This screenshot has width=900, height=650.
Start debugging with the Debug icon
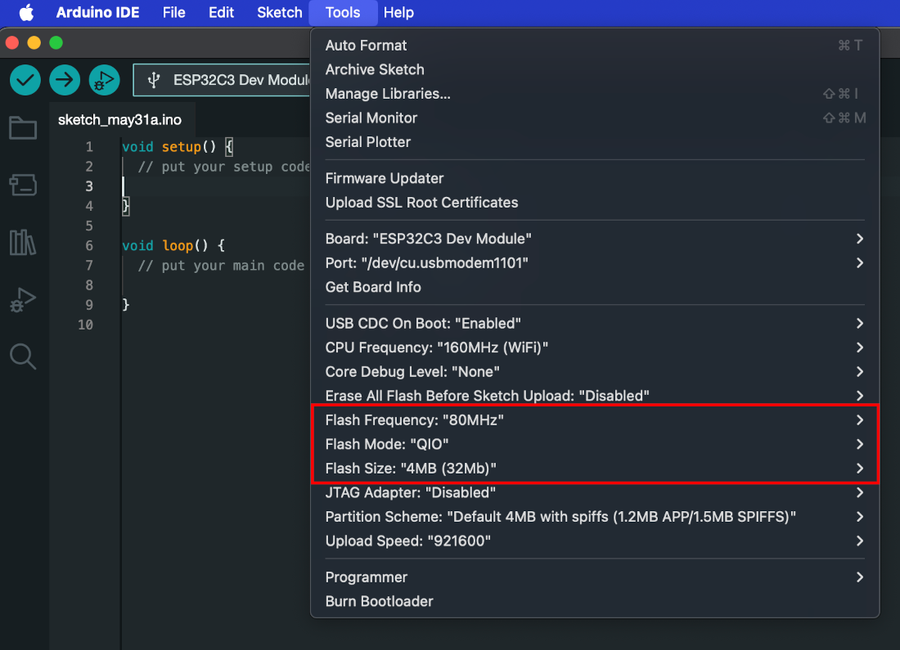(x=104, y=80)
